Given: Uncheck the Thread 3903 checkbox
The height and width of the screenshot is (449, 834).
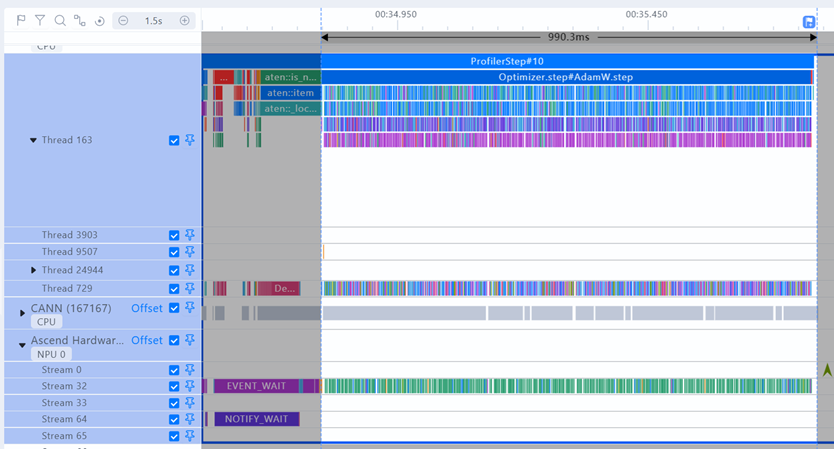Looking at the screenshot, I should coord(174,235).
